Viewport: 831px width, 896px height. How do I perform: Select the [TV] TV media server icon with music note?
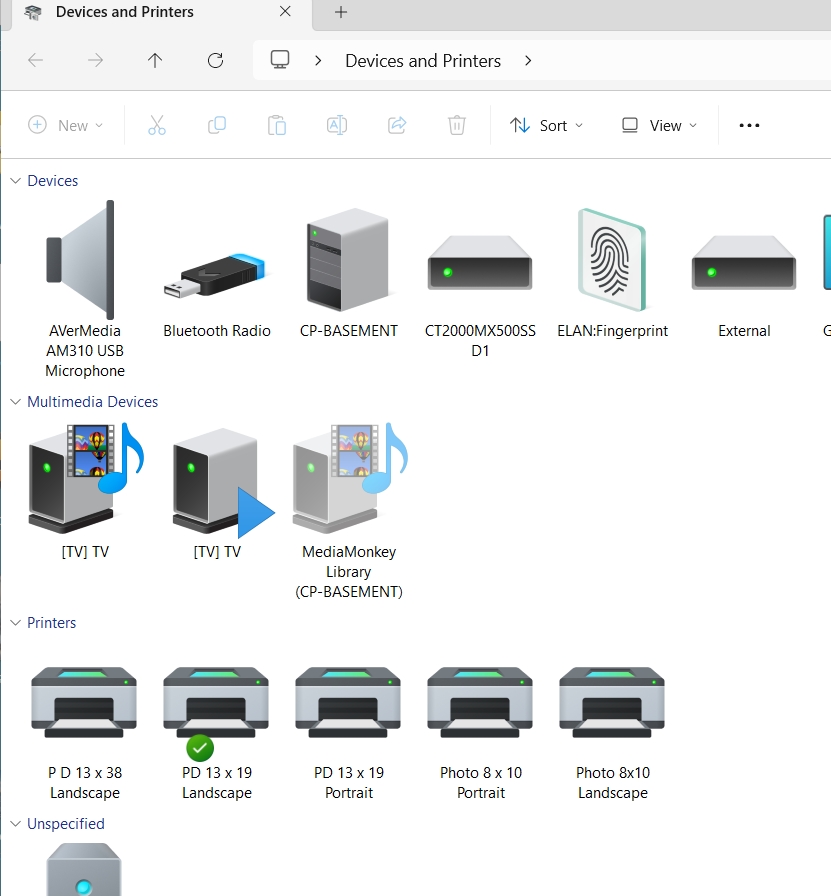click(x=86, y=477)
